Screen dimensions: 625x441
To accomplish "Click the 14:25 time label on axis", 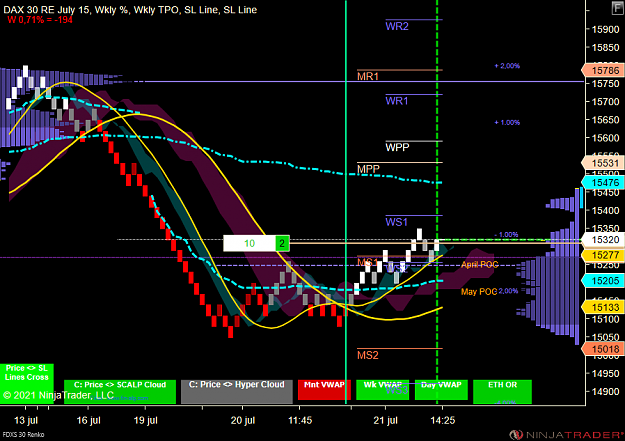I will [442, 421].
